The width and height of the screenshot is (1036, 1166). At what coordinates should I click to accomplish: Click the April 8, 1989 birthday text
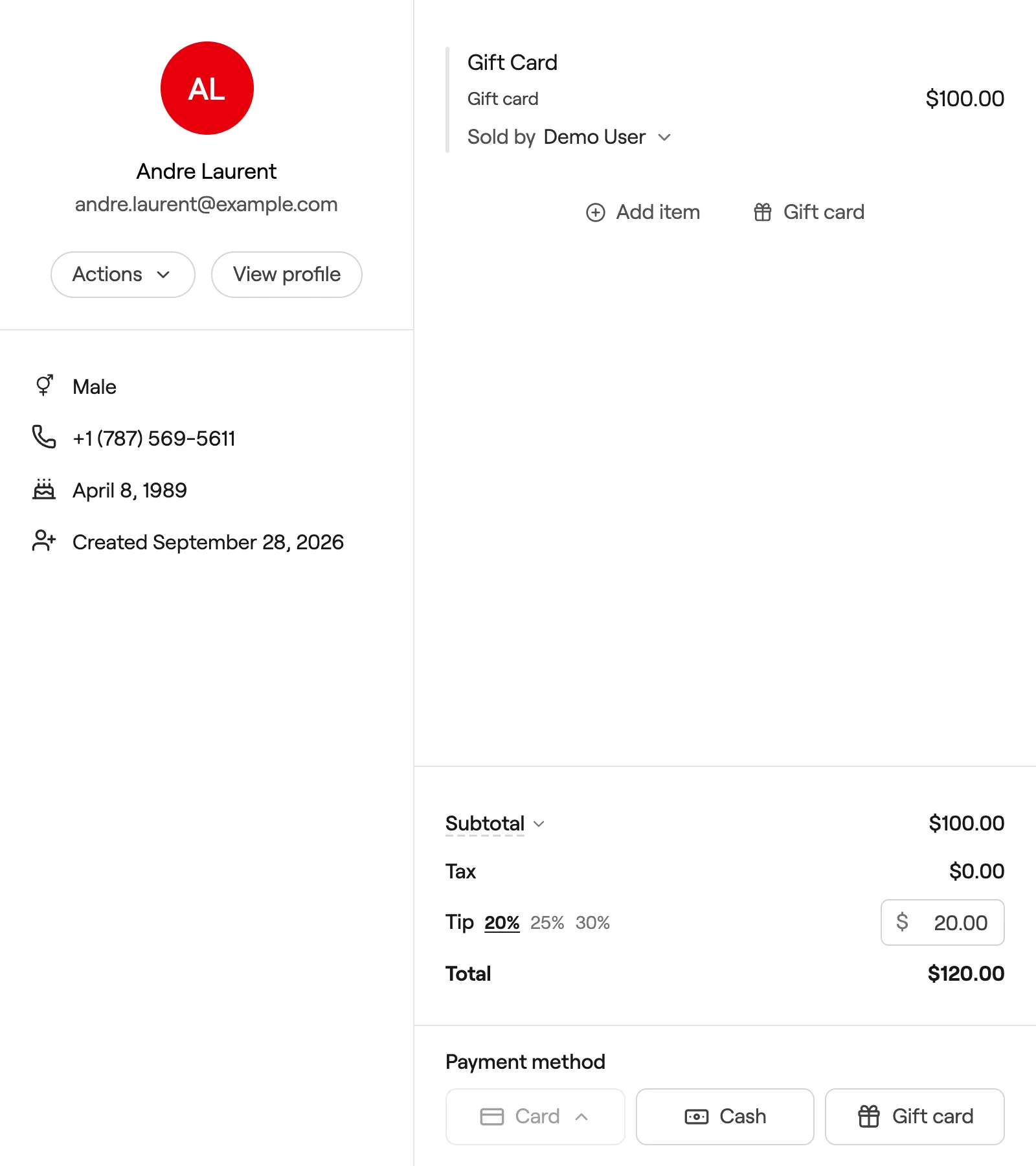129,490
